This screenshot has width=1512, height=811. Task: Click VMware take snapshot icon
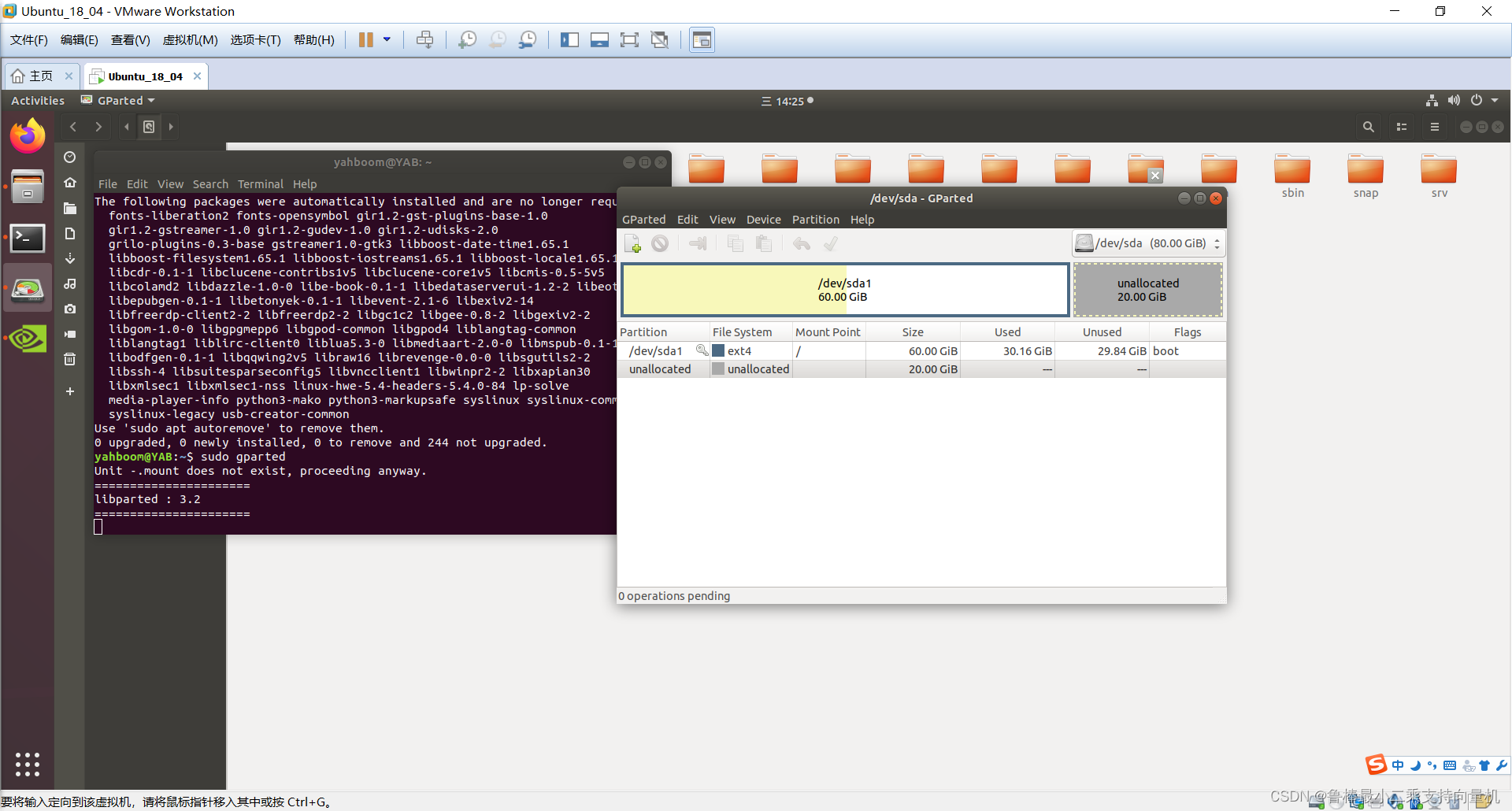[468, 40]
